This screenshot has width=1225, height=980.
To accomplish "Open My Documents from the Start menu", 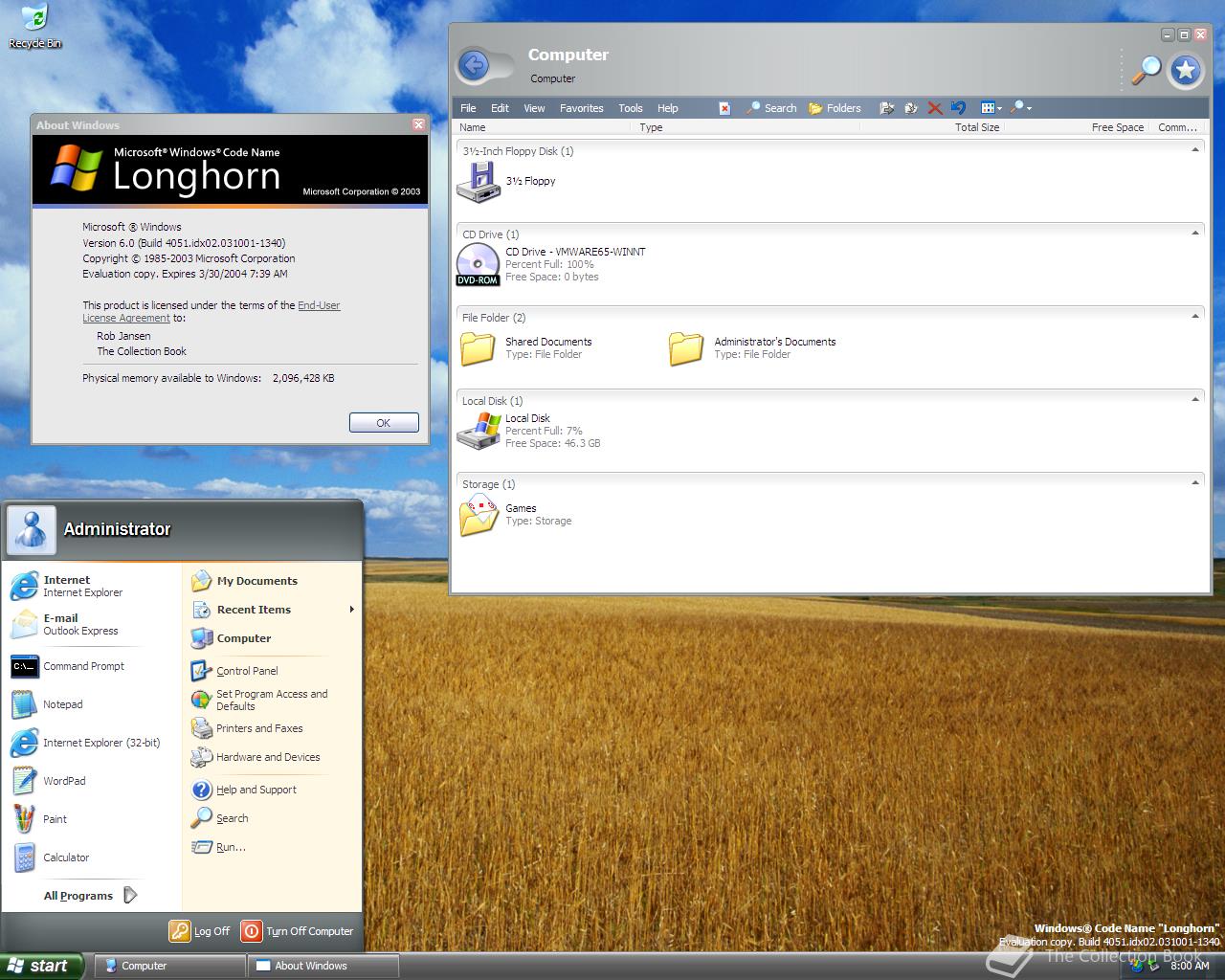I will 273,581.
